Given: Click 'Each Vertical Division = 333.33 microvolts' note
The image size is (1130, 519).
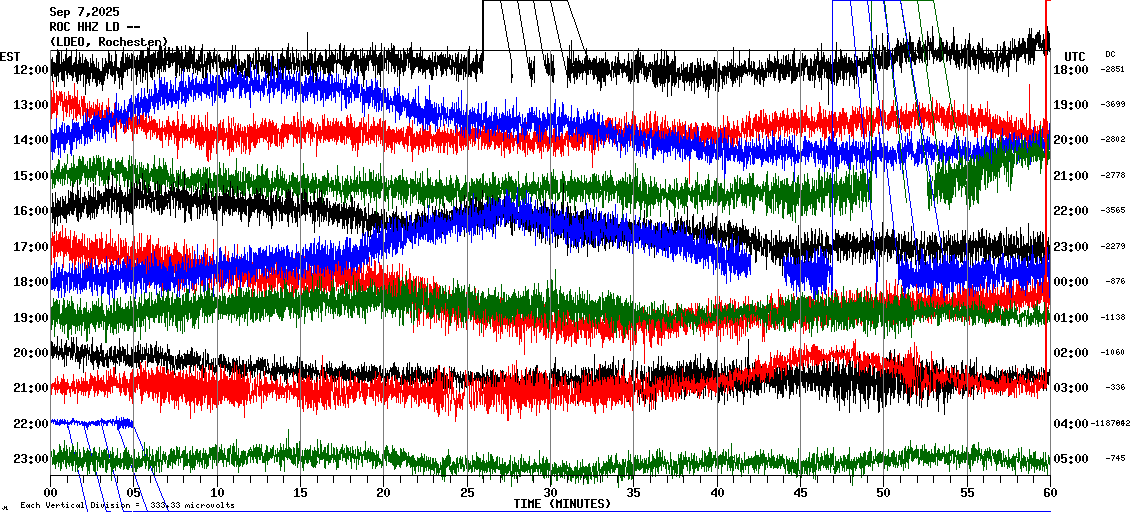Looking at the screenshot, I should coord(127,505).
